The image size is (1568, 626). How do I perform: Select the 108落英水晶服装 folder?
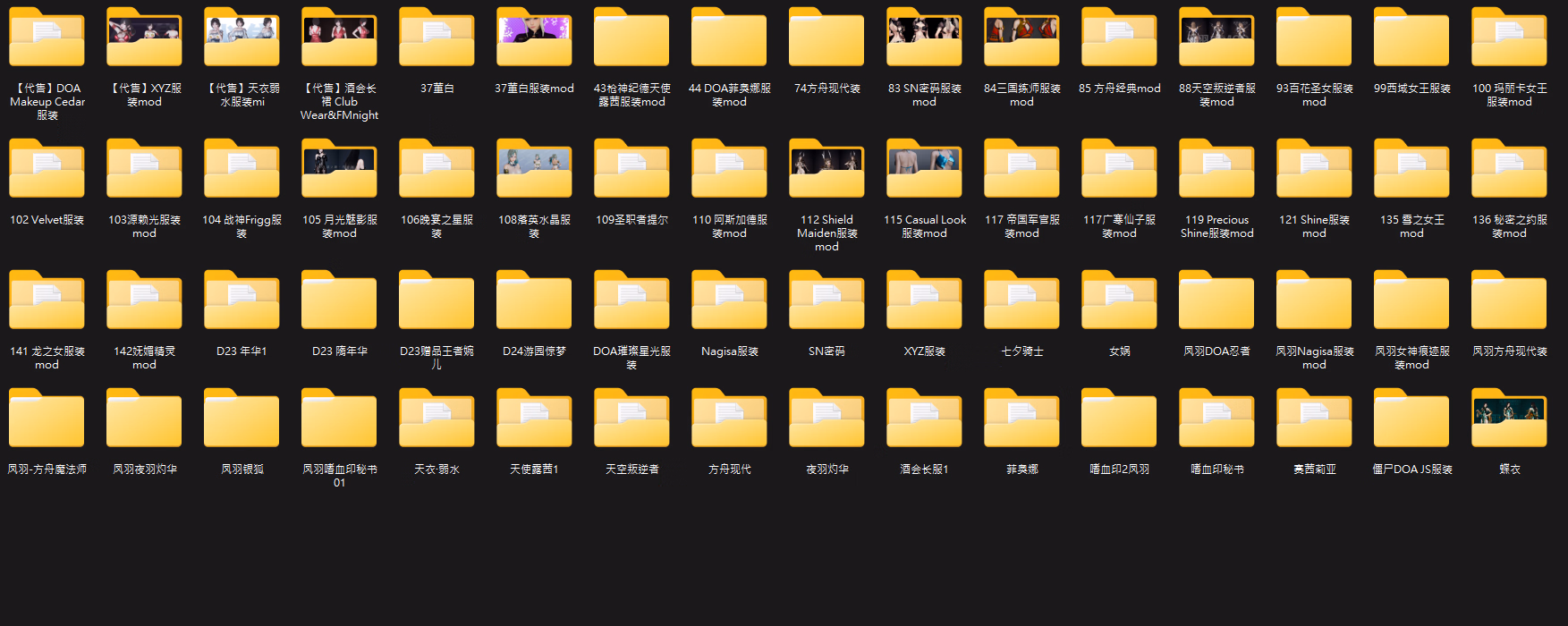(x=534, y=169)
